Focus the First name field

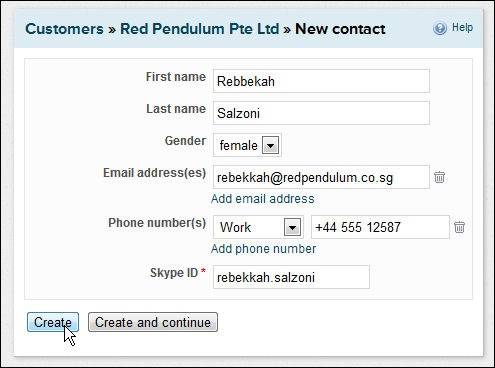tap(321, 81)
